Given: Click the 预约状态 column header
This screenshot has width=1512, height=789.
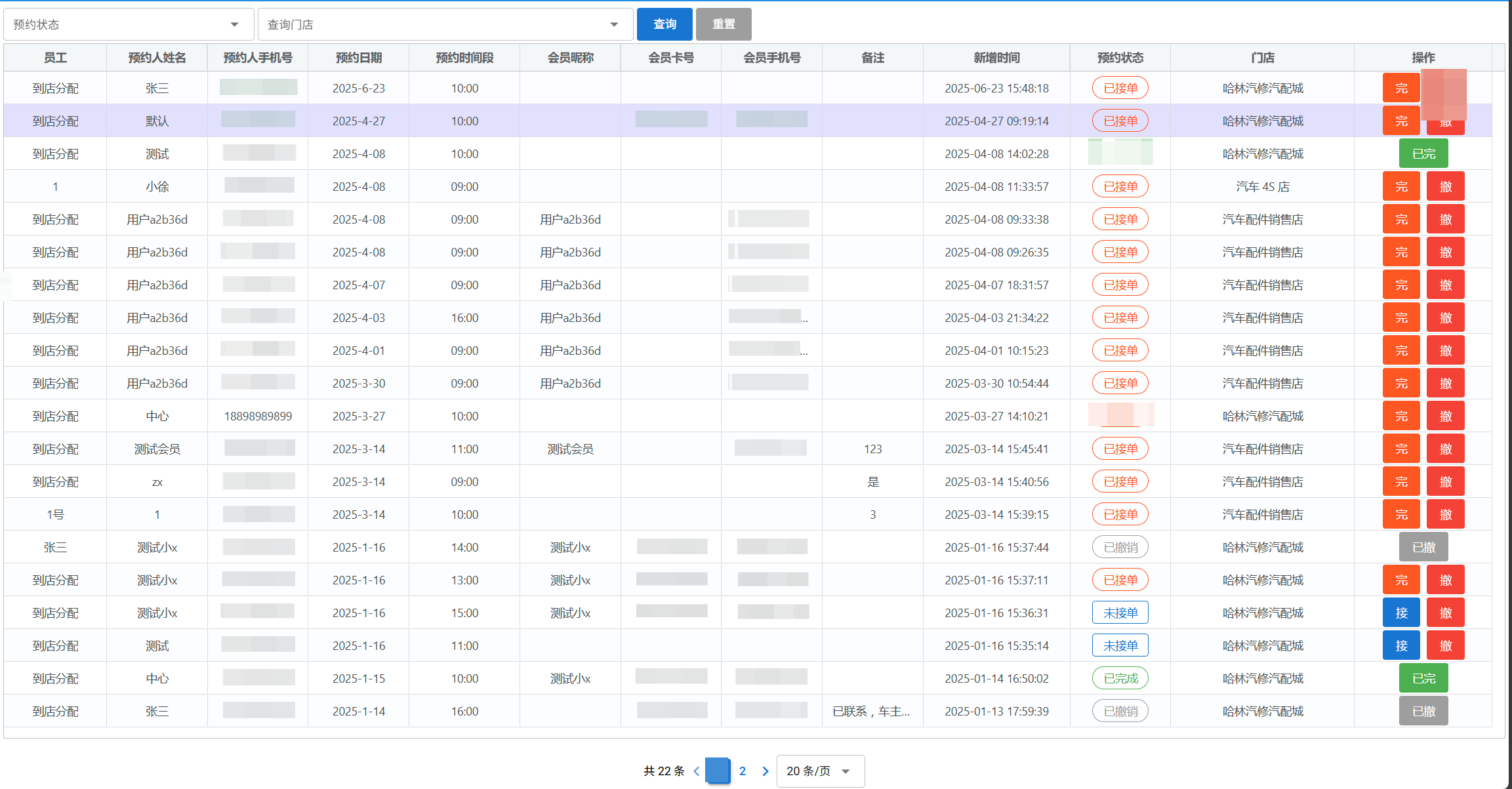Looking at the screenshot, I should tap(1120, 58).
